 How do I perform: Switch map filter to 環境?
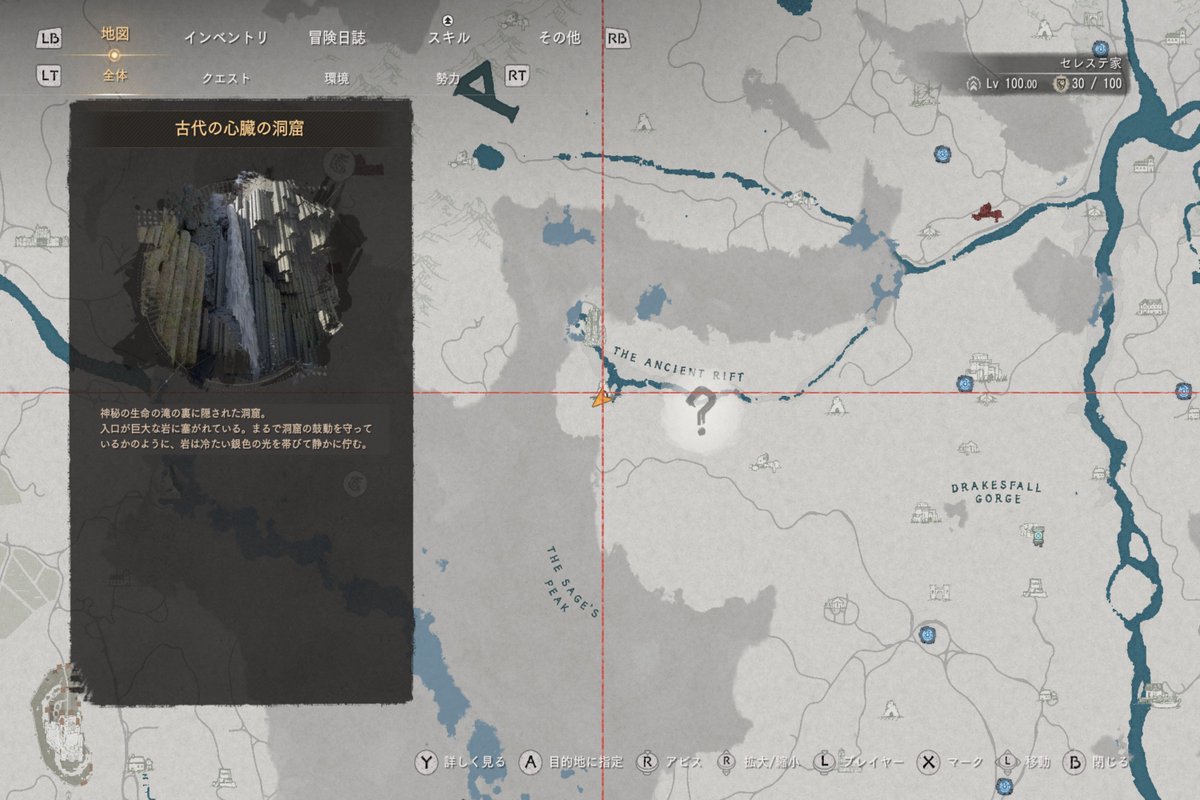(337, 77)
